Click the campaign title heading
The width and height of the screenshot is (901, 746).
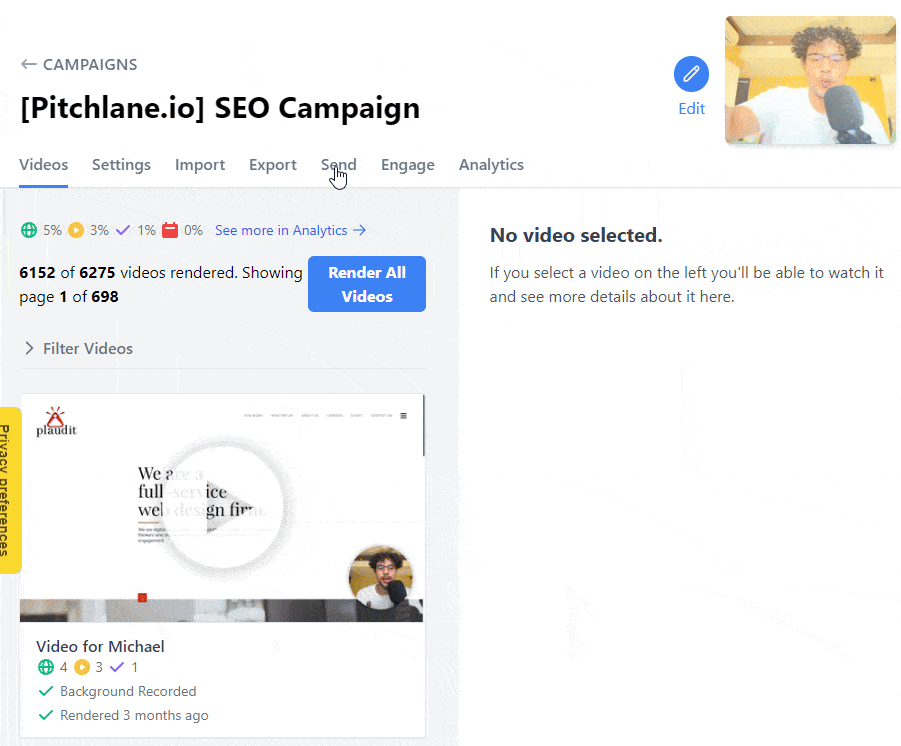(x=220, y=108)
